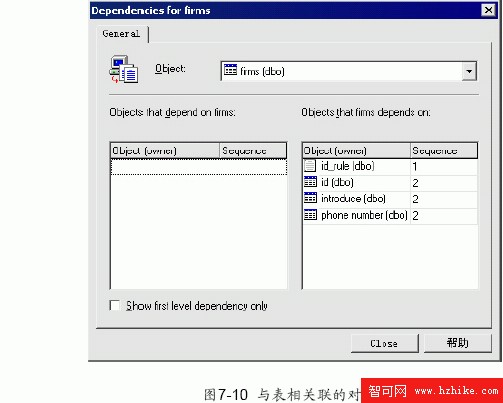503x403 pixels.
Task: Click the 帮助 help button
Action: [x=458, y=343]
